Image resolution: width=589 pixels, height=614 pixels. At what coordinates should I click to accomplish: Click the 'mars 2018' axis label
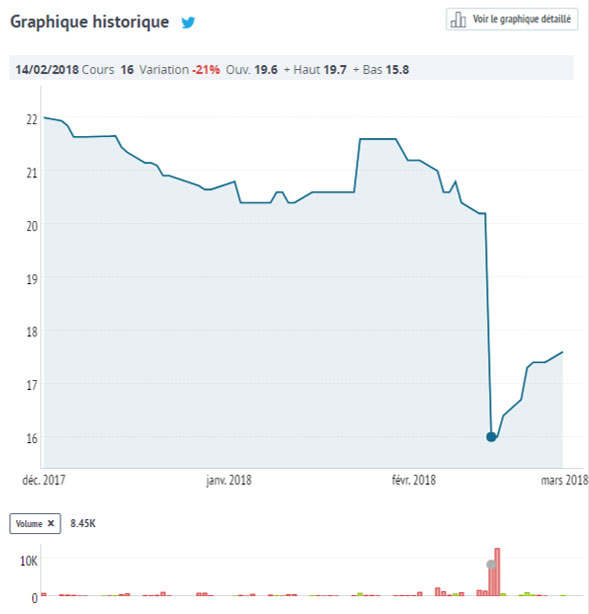(564, 480)
